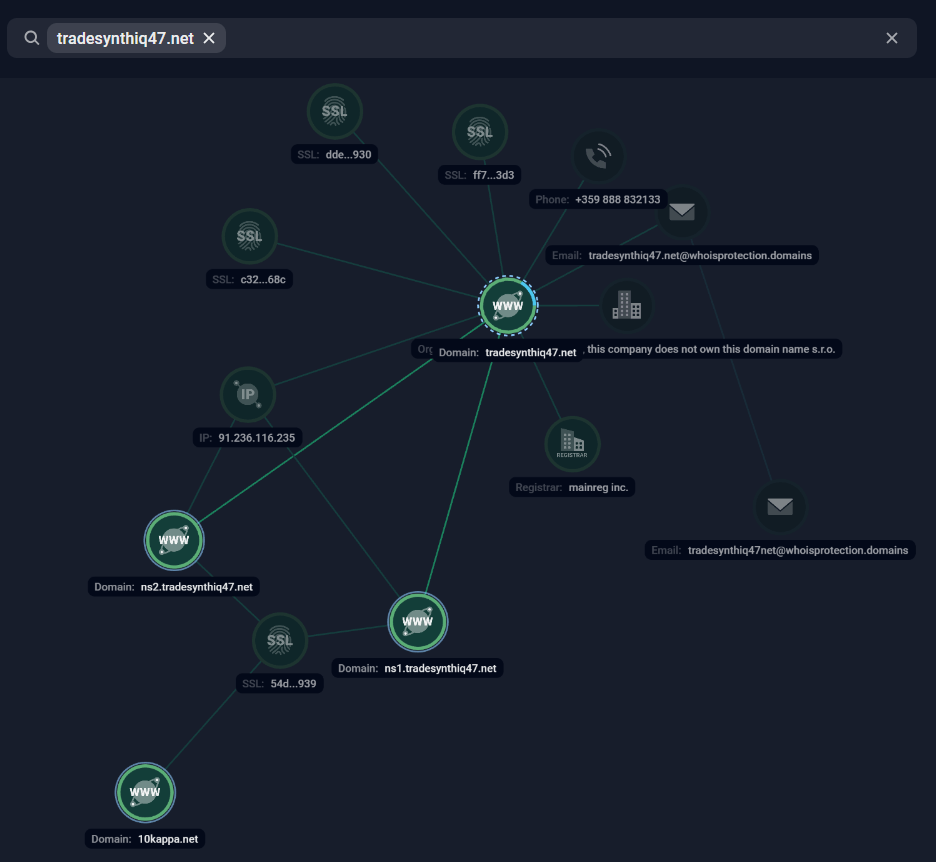Viewport: 936px width, 862px height.
Task: Remove the tradesynthiq47.net search tag
Action: click(209, 38)
